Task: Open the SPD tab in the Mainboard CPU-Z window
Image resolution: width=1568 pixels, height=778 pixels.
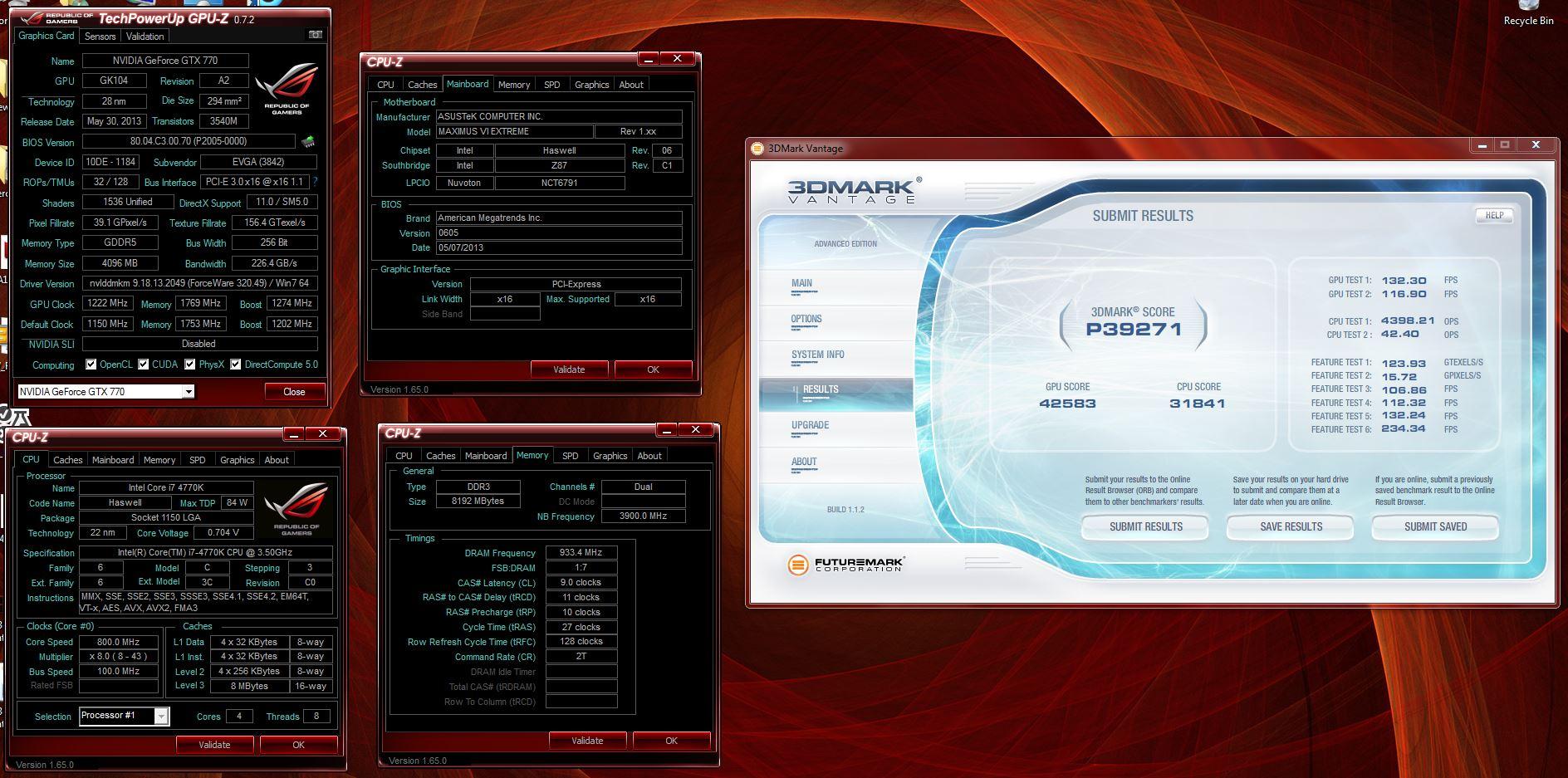Action: pyautogui.click(x=551, y=85)
